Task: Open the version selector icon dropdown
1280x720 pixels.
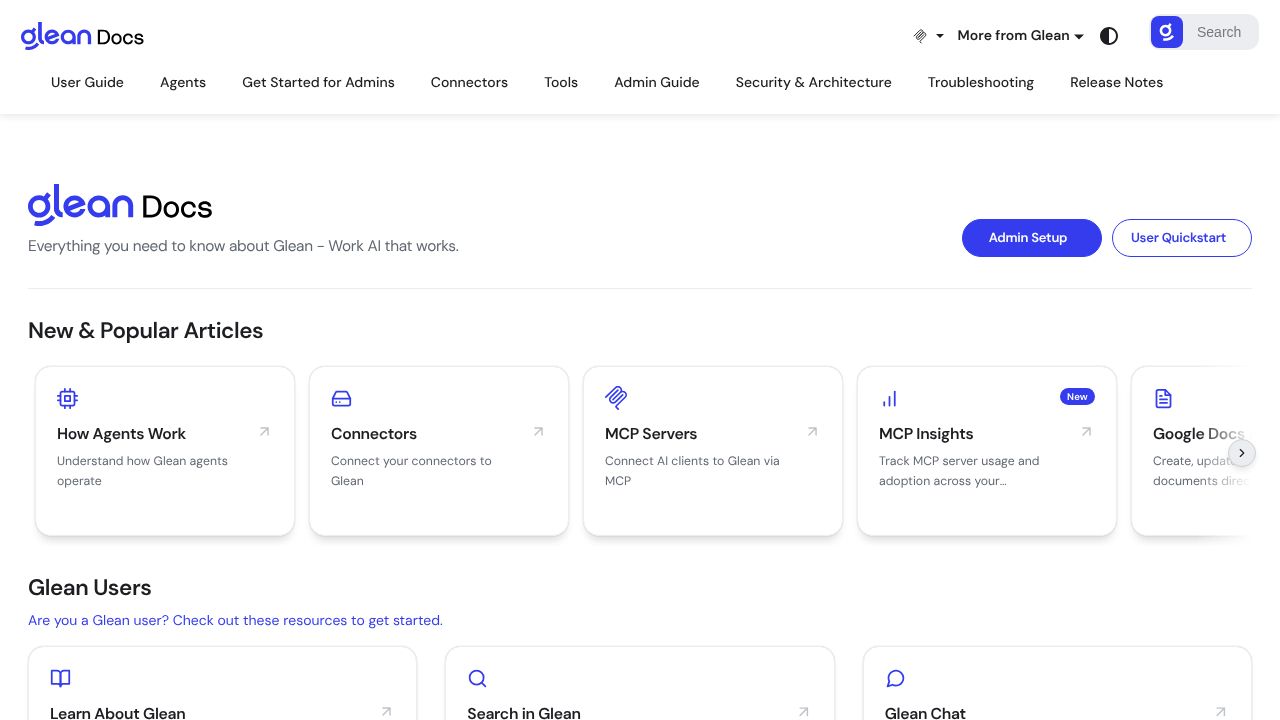Action: [x=928, y=36]
